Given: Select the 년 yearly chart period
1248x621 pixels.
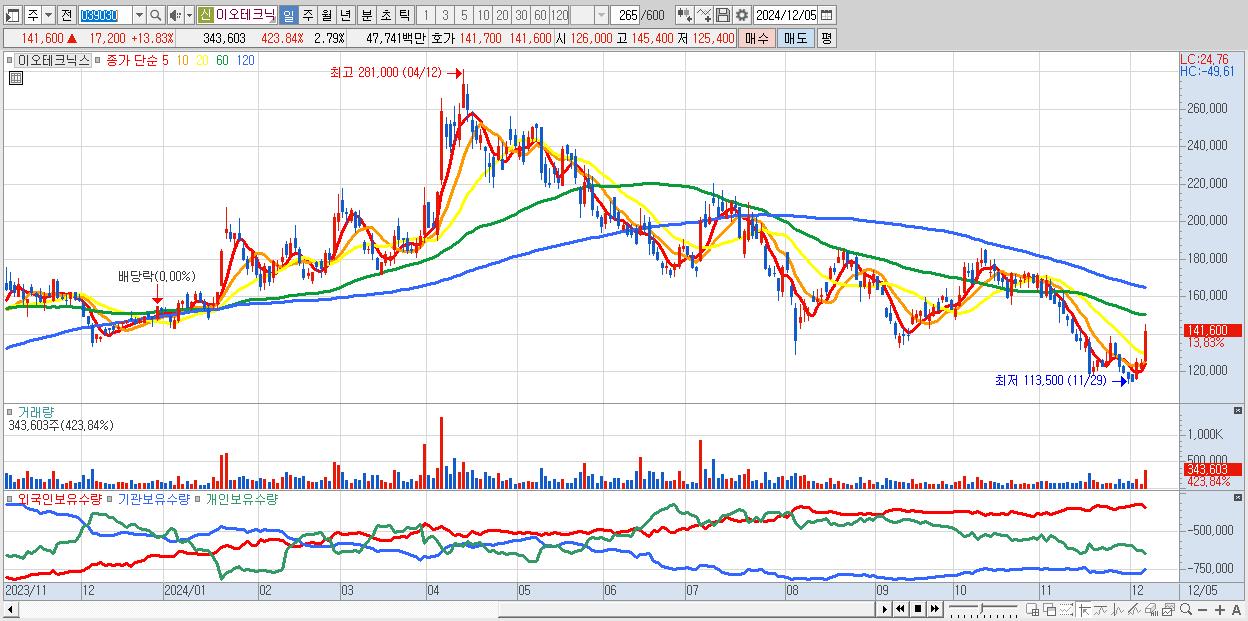Looking at the screenshot, I should pos(345,15).
